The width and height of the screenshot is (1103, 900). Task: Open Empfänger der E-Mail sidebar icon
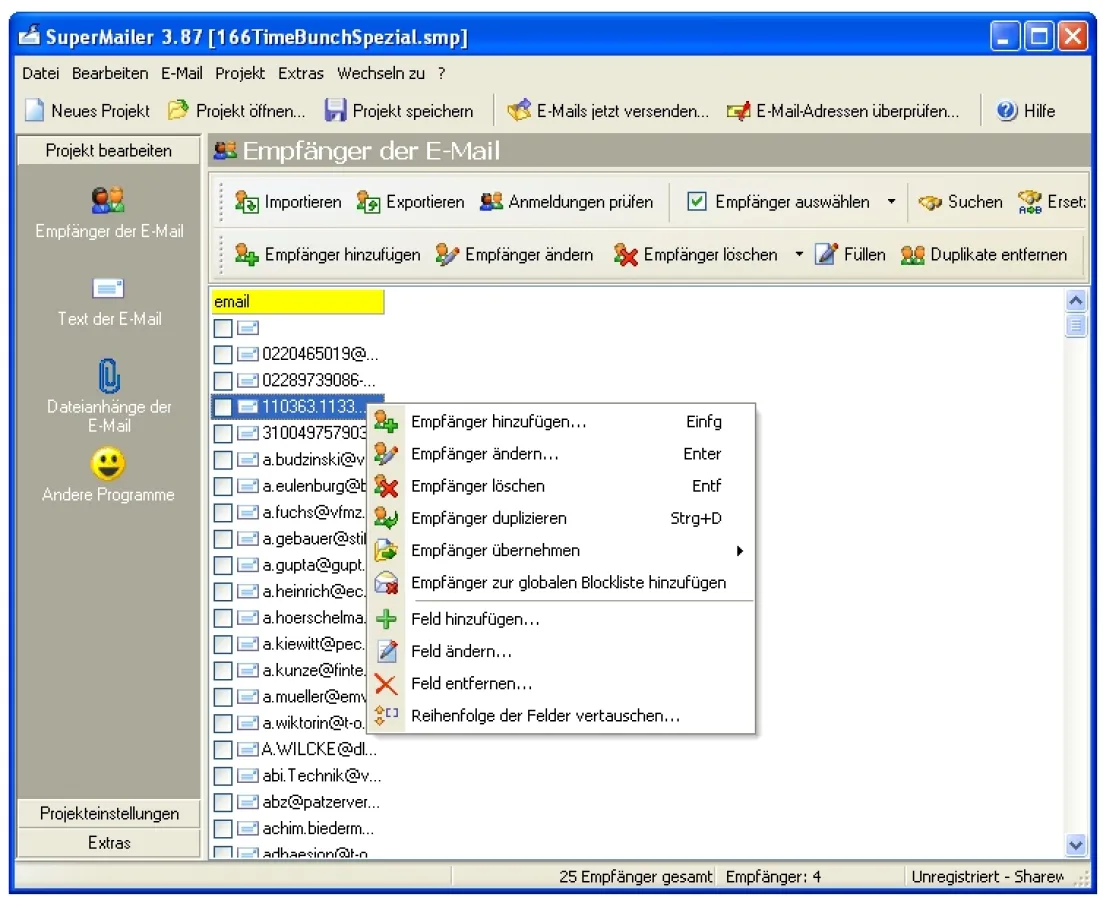point(108,199)
